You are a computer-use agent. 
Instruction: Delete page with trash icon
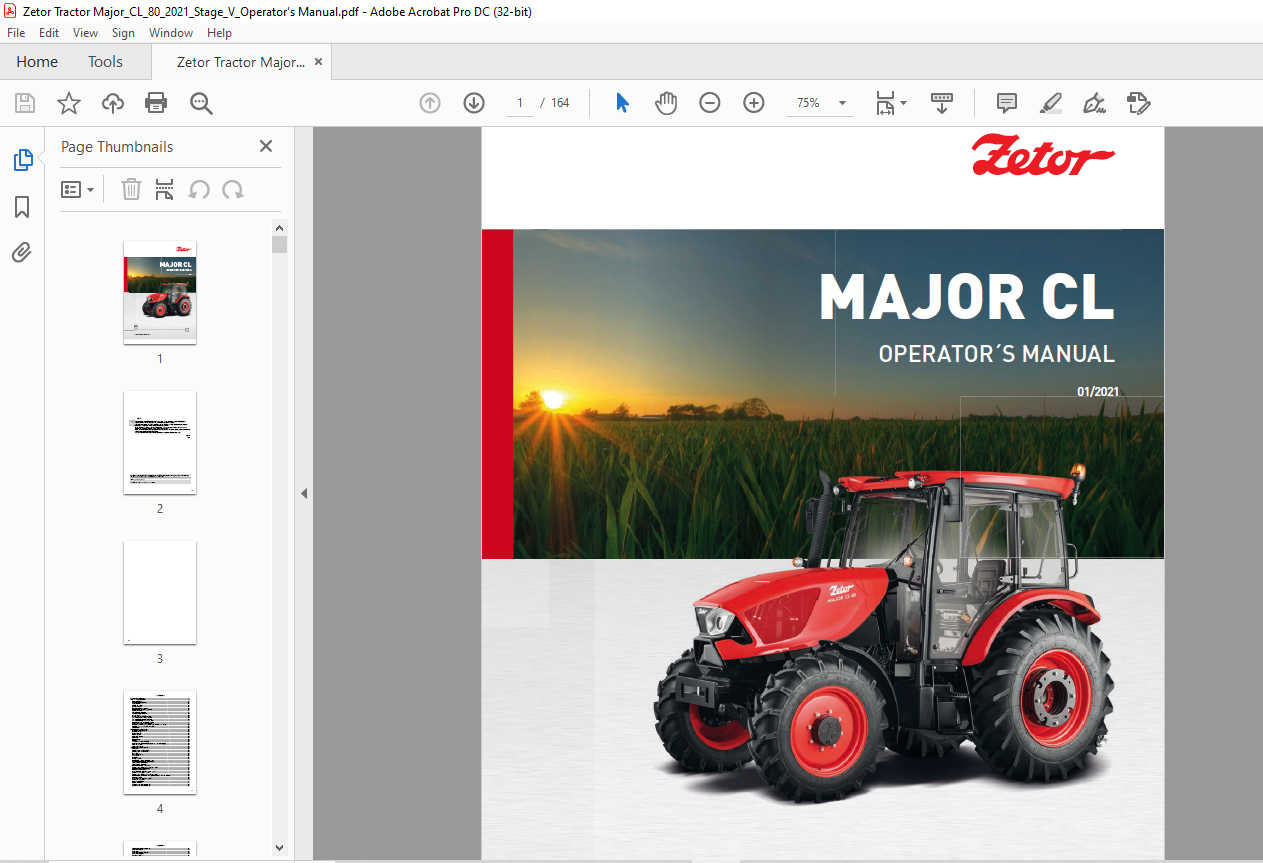(x=131, y=189)
